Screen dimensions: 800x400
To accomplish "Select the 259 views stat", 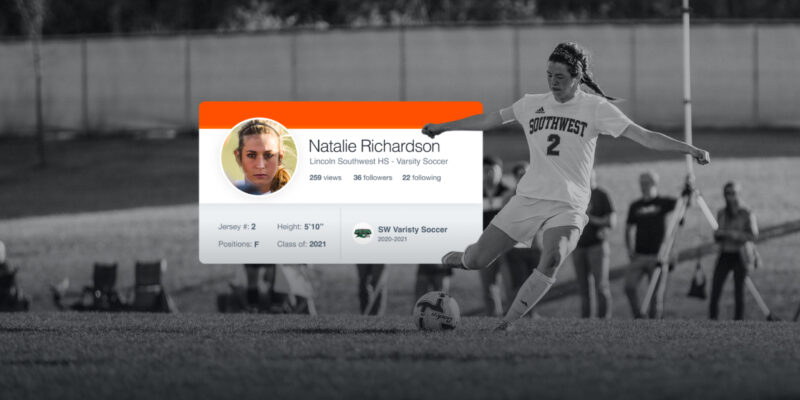I will coord(325,178).
